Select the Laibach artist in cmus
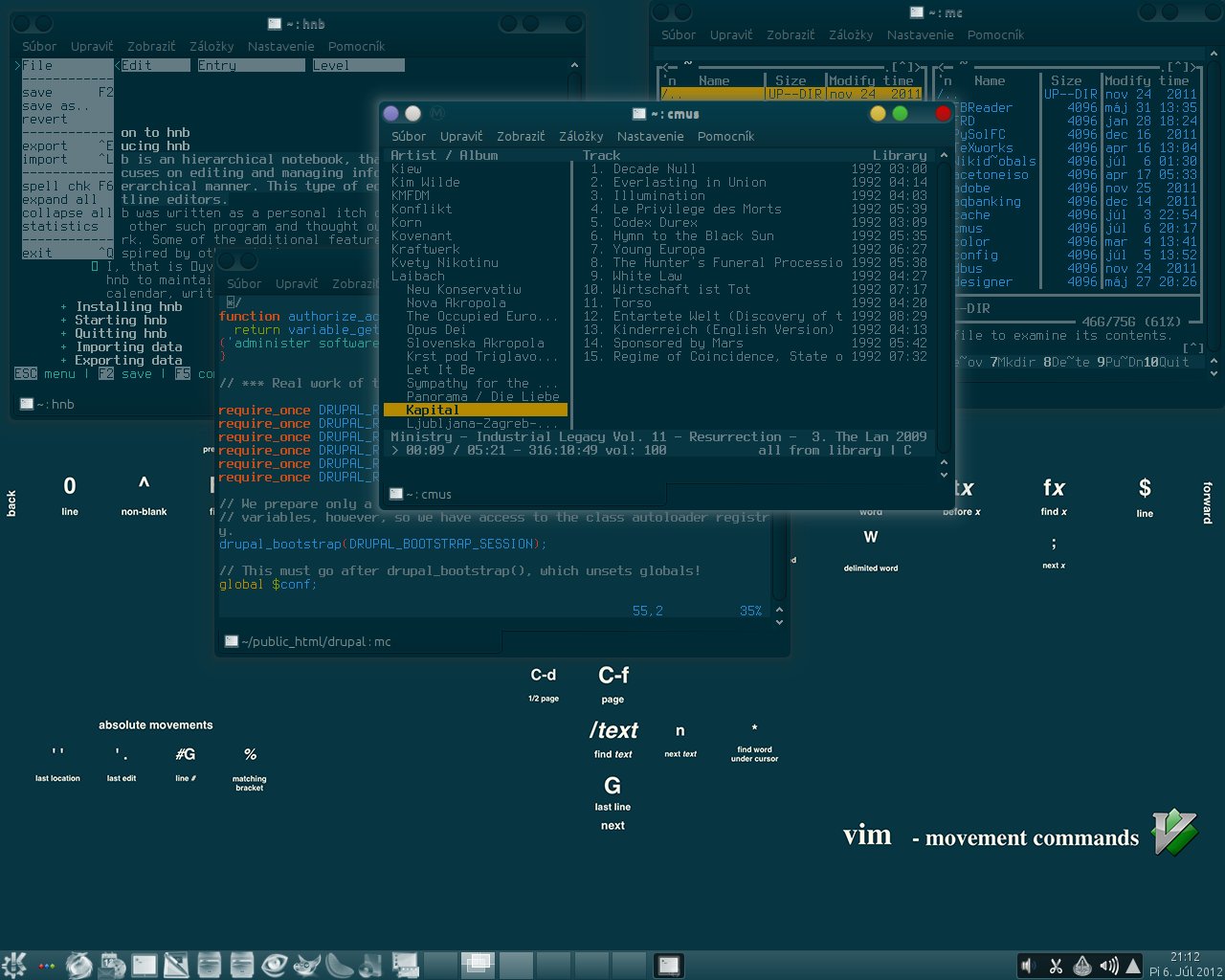 coord(417,276)
